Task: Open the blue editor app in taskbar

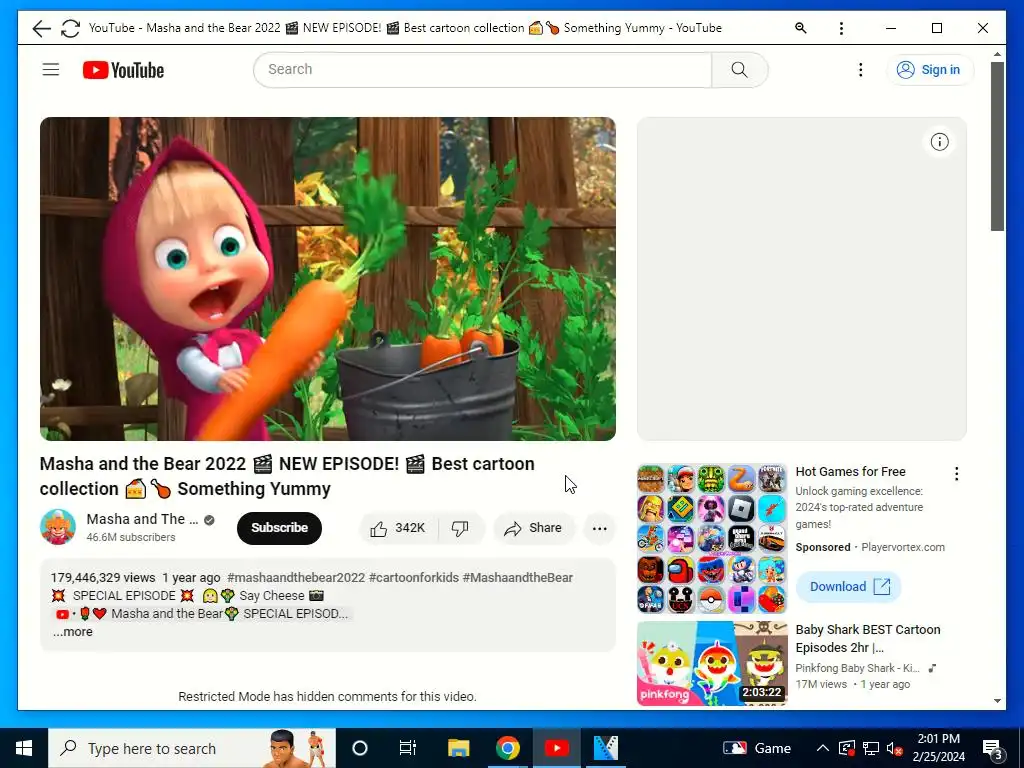Action: point(605,748)
